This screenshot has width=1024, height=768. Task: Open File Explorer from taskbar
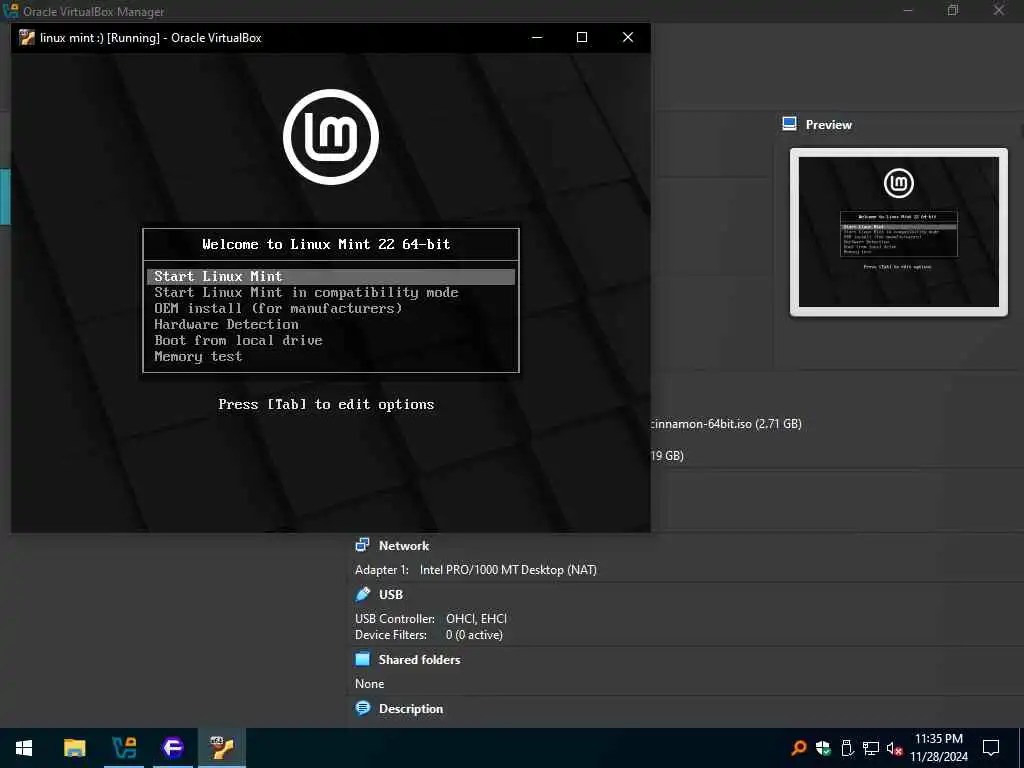coord(74,748)
